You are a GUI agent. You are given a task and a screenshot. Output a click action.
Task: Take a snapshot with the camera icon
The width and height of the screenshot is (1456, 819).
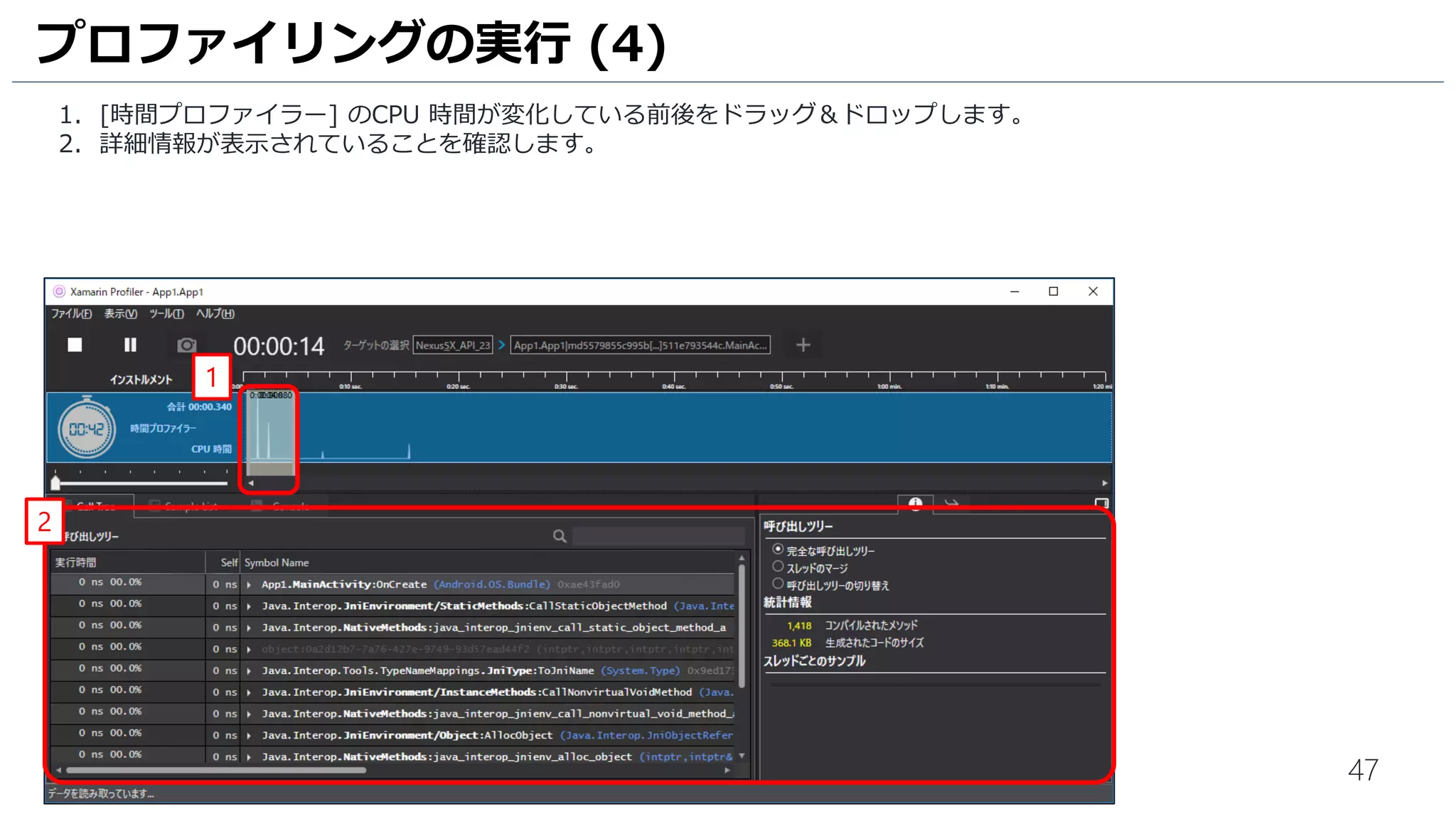tap(187, 345)
